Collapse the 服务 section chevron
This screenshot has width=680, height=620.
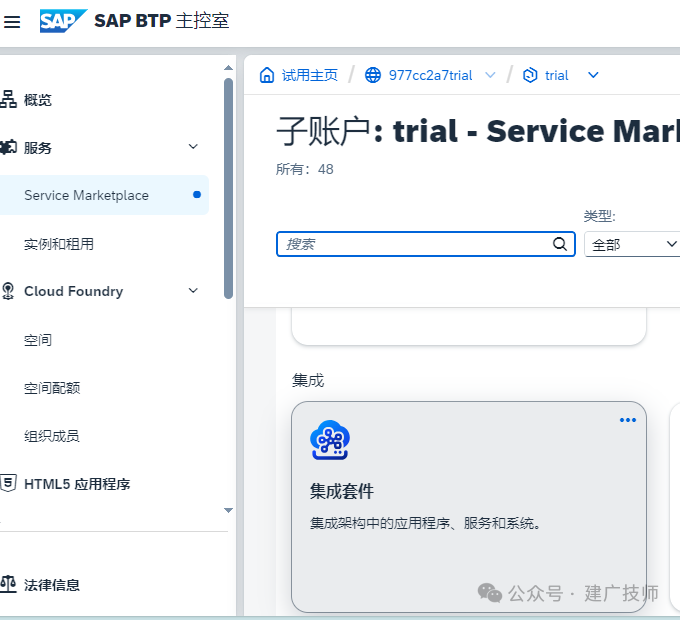(193, 147)
